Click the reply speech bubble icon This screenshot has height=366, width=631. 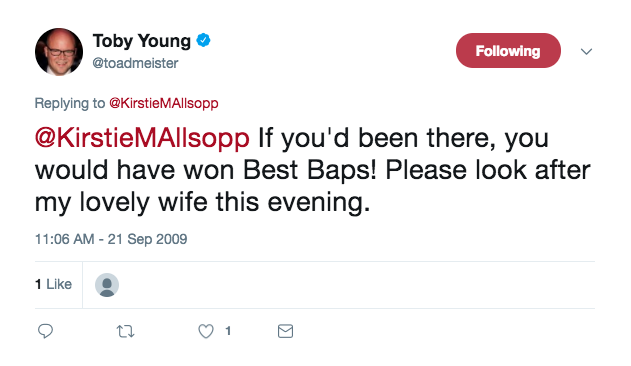(45, 331)
